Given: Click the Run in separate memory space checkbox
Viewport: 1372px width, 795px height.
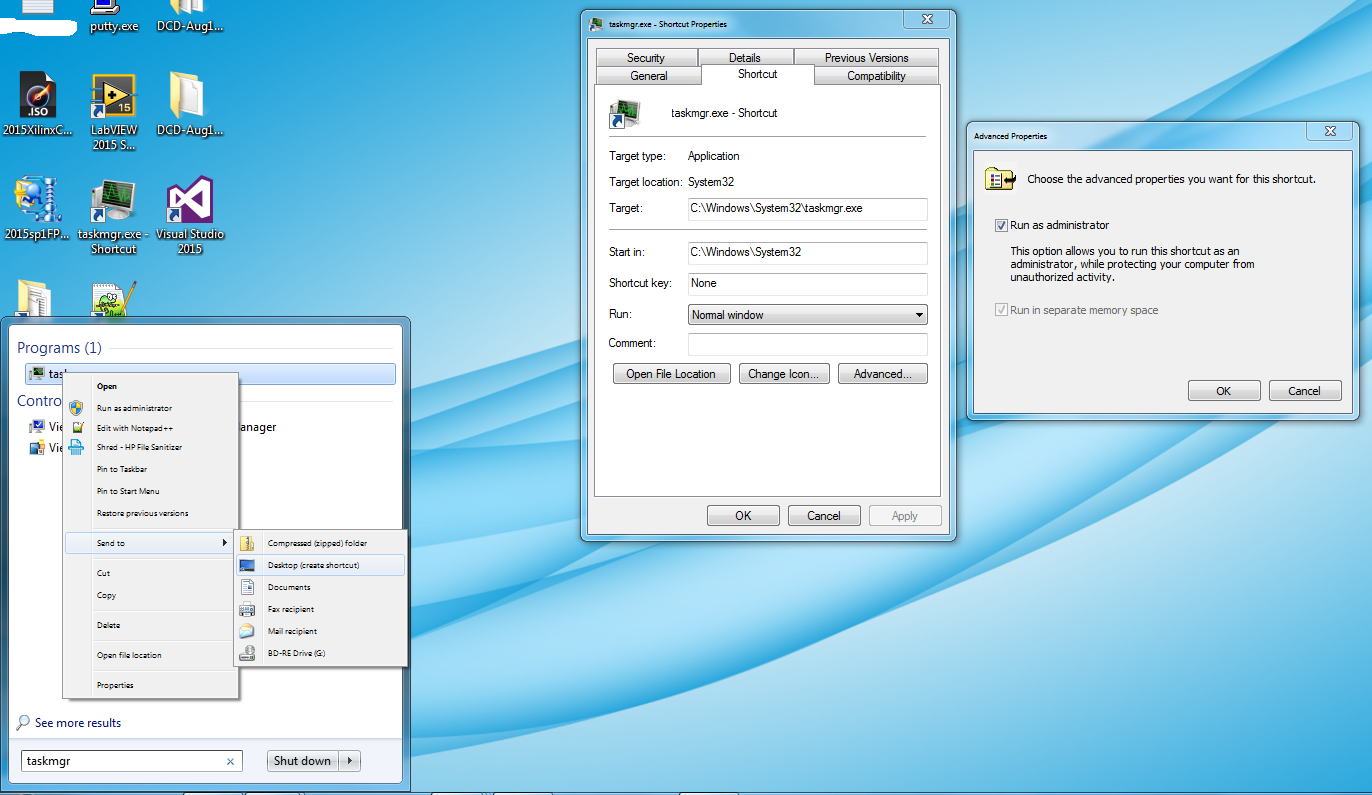Looking at the screenshot, I should tap(1001, 311).
